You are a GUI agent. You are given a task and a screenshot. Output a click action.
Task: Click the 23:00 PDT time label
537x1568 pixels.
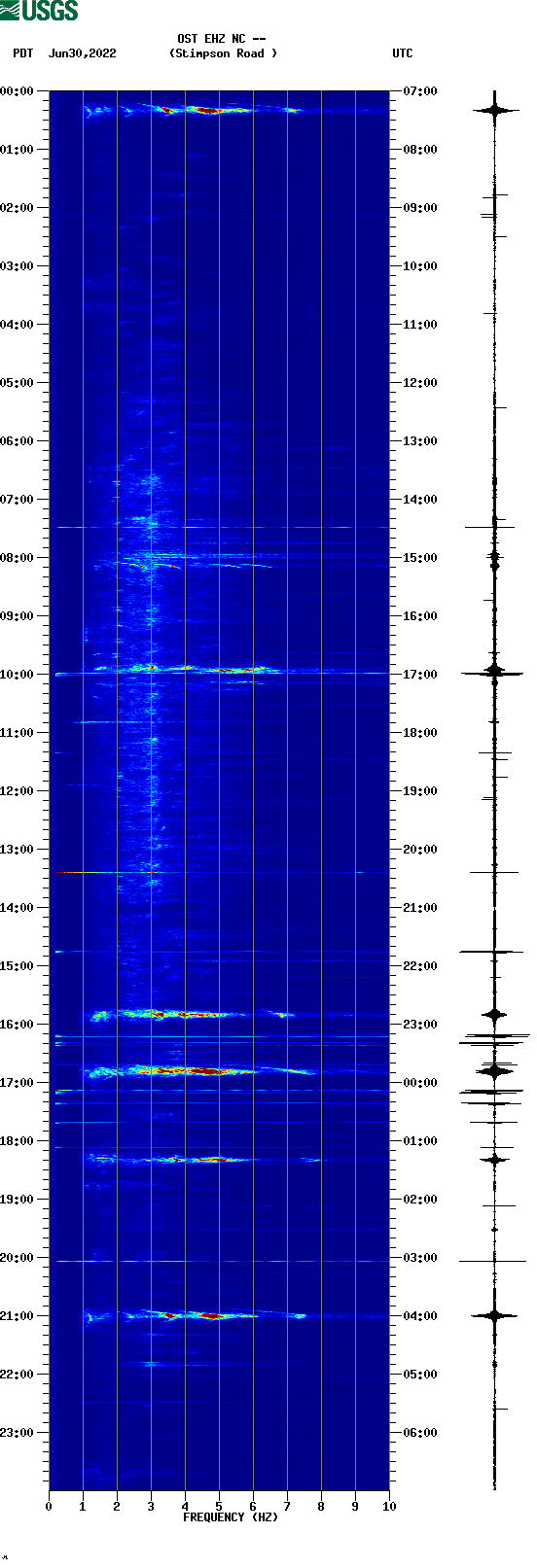(x=17, y=1433)
